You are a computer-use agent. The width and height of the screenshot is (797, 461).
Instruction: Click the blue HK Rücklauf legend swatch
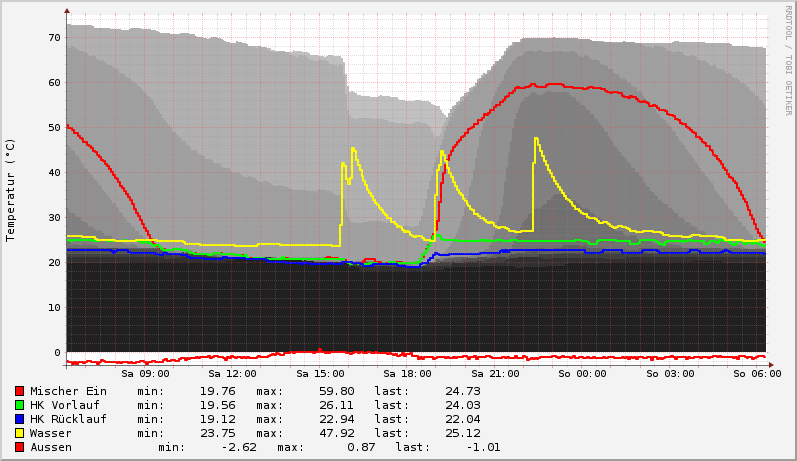pyautogui.click(x=19, y=419)
